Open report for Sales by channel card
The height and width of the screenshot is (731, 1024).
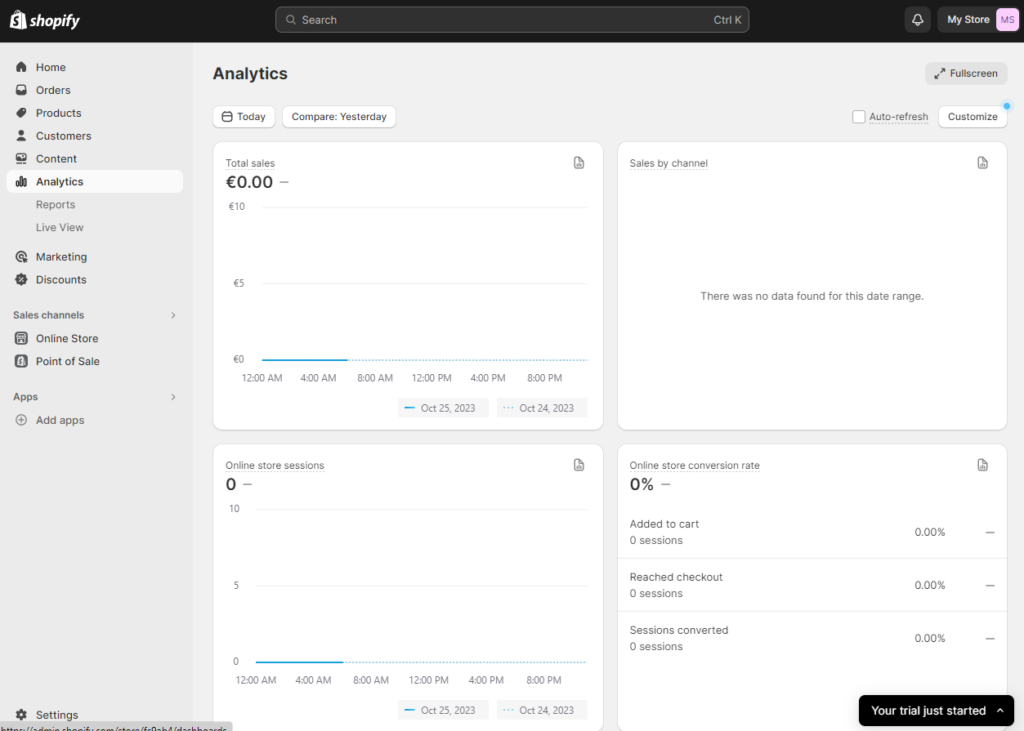[982, 163]
